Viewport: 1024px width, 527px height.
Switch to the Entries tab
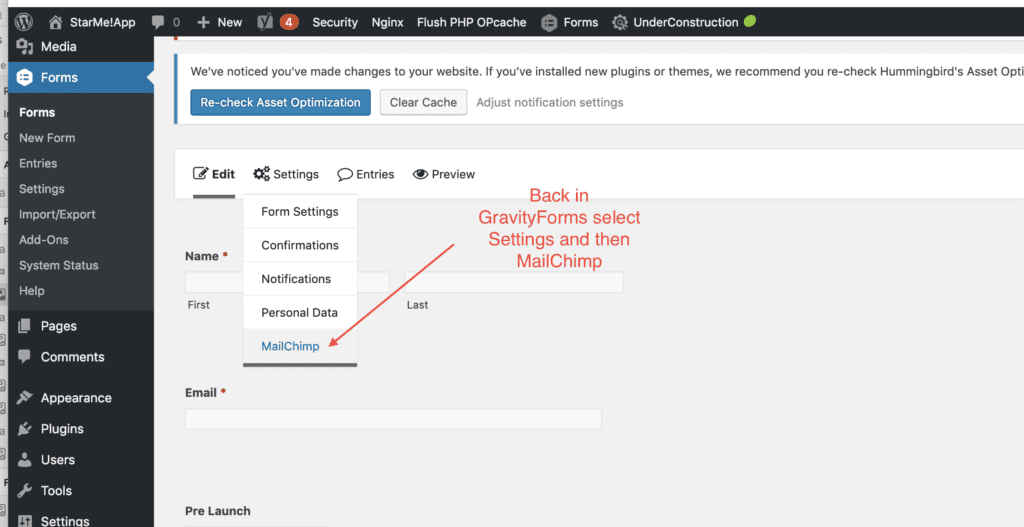[366, 174]
